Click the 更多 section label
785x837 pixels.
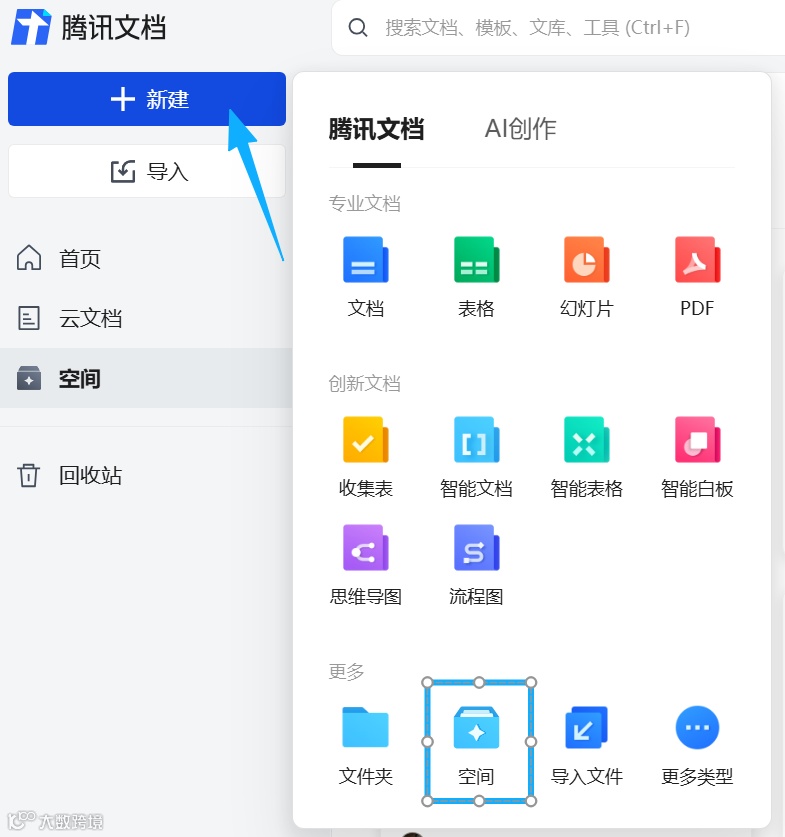[x=346, y=671]
